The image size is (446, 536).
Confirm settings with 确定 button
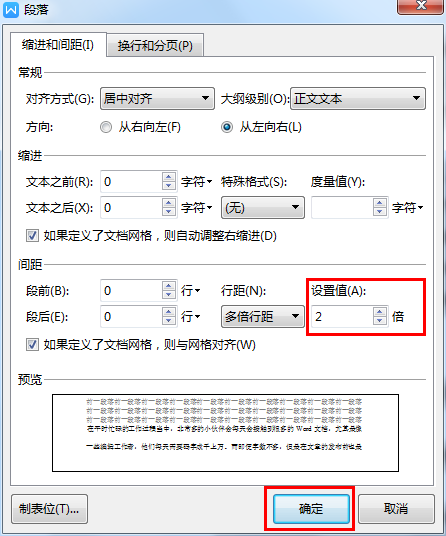pyautogui.click(x=311, y=509)
